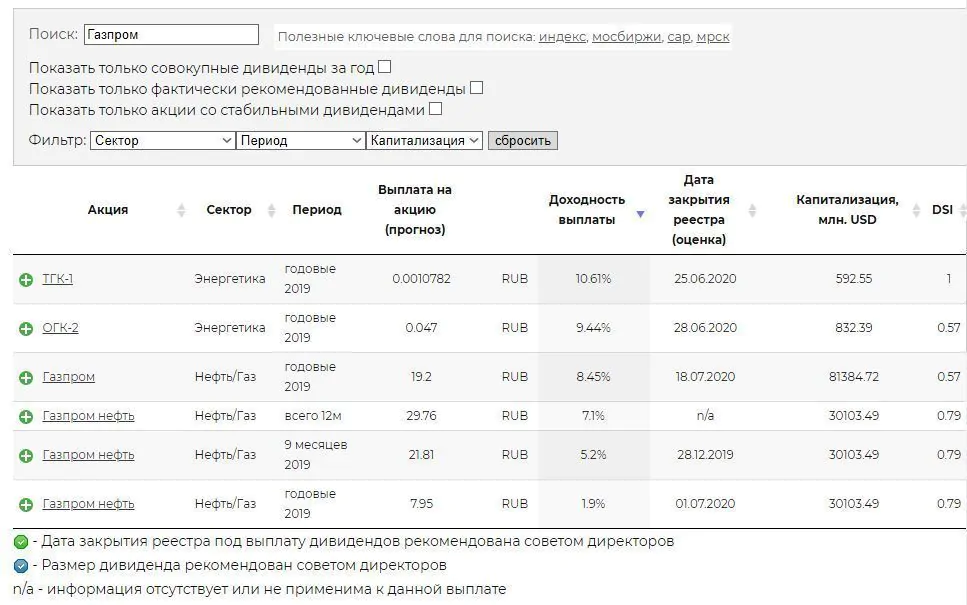Sort by Дата закрытия реестра arrows
Viewport: 967px width, 605px height.
tap(752, 210)
